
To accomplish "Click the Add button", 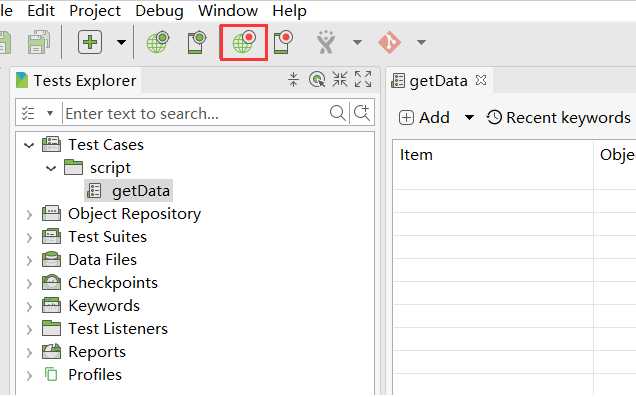I will pyautogui.click(x=424, y=118).
